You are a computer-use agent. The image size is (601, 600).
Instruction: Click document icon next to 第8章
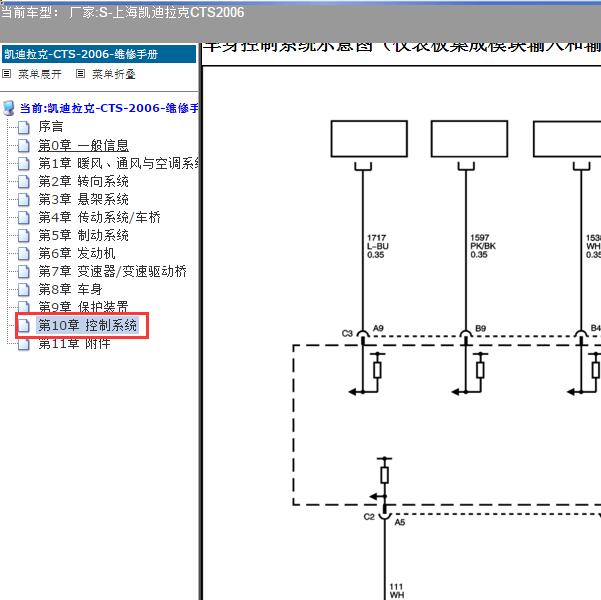pyautogui.click(x=24, y=290)
